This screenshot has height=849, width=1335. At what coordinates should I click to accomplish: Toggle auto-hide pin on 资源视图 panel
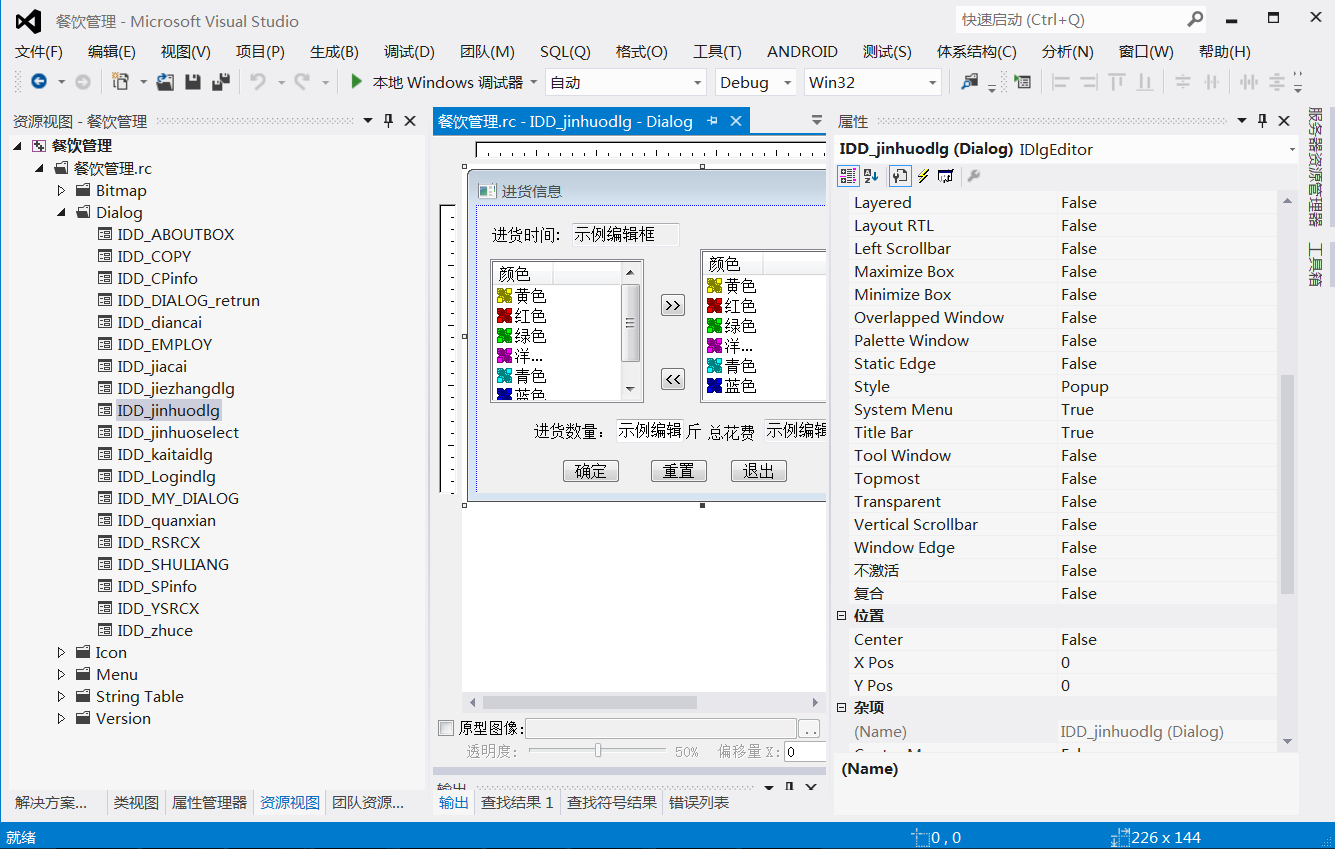389,120
